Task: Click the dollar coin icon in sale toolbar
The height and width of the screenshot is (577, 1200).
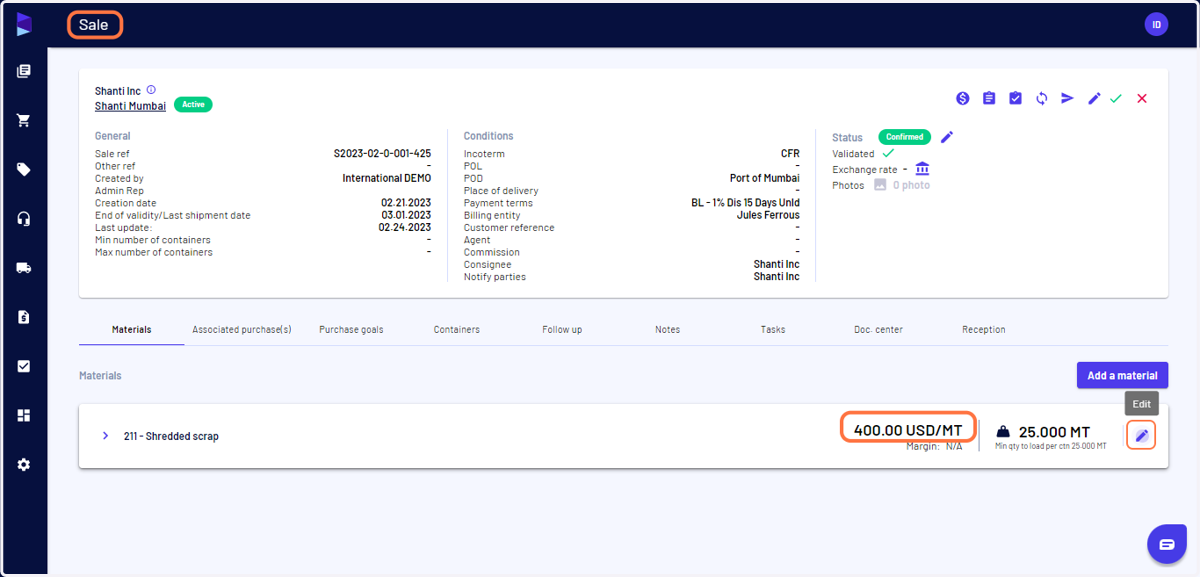Action: [x=962, y=98]
